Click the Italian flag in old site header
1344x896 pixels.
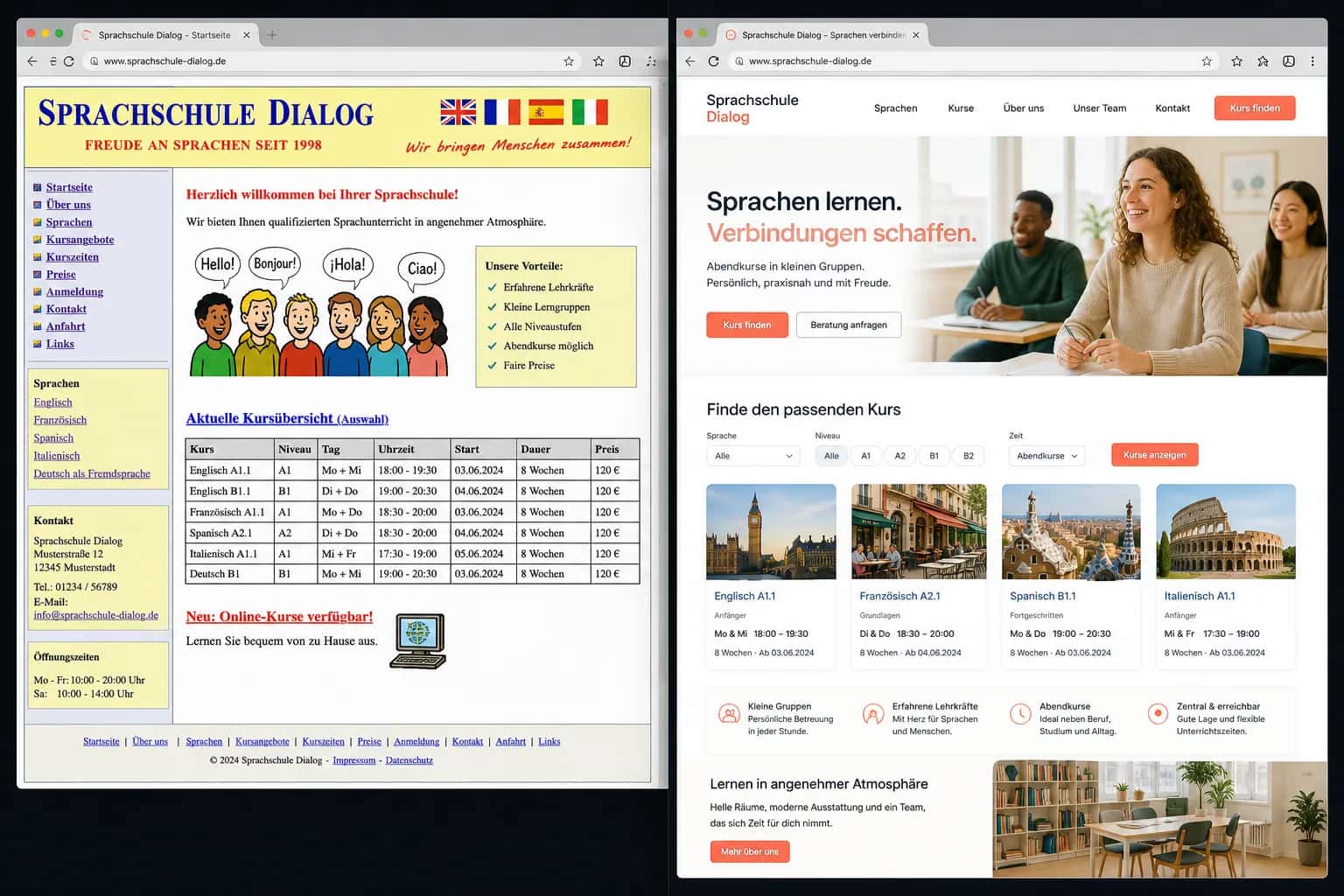coord(590,112)
